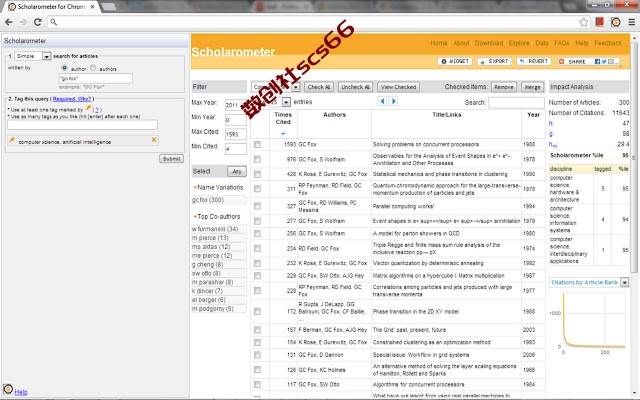The height and width of the screenshot is (400, 640).
Task: Click the Revert arrow button
Action: point(534,61)
